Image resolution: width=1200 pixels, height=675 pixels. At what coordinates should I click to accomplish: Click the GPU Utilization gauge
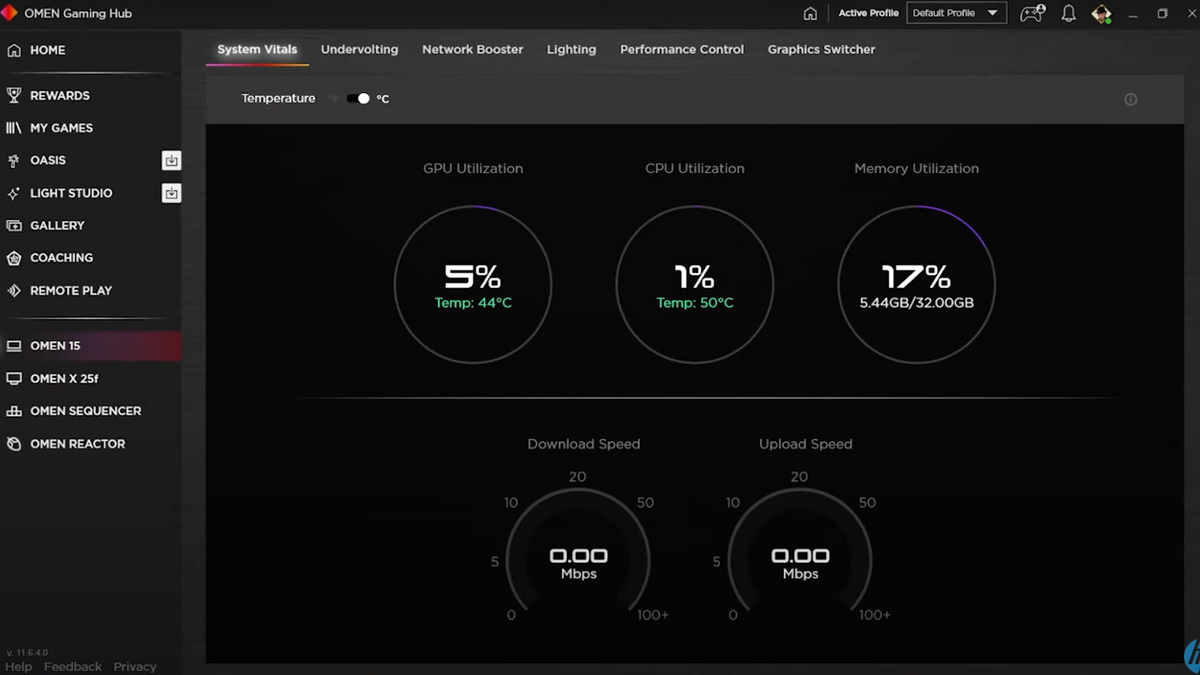(473, 284)
